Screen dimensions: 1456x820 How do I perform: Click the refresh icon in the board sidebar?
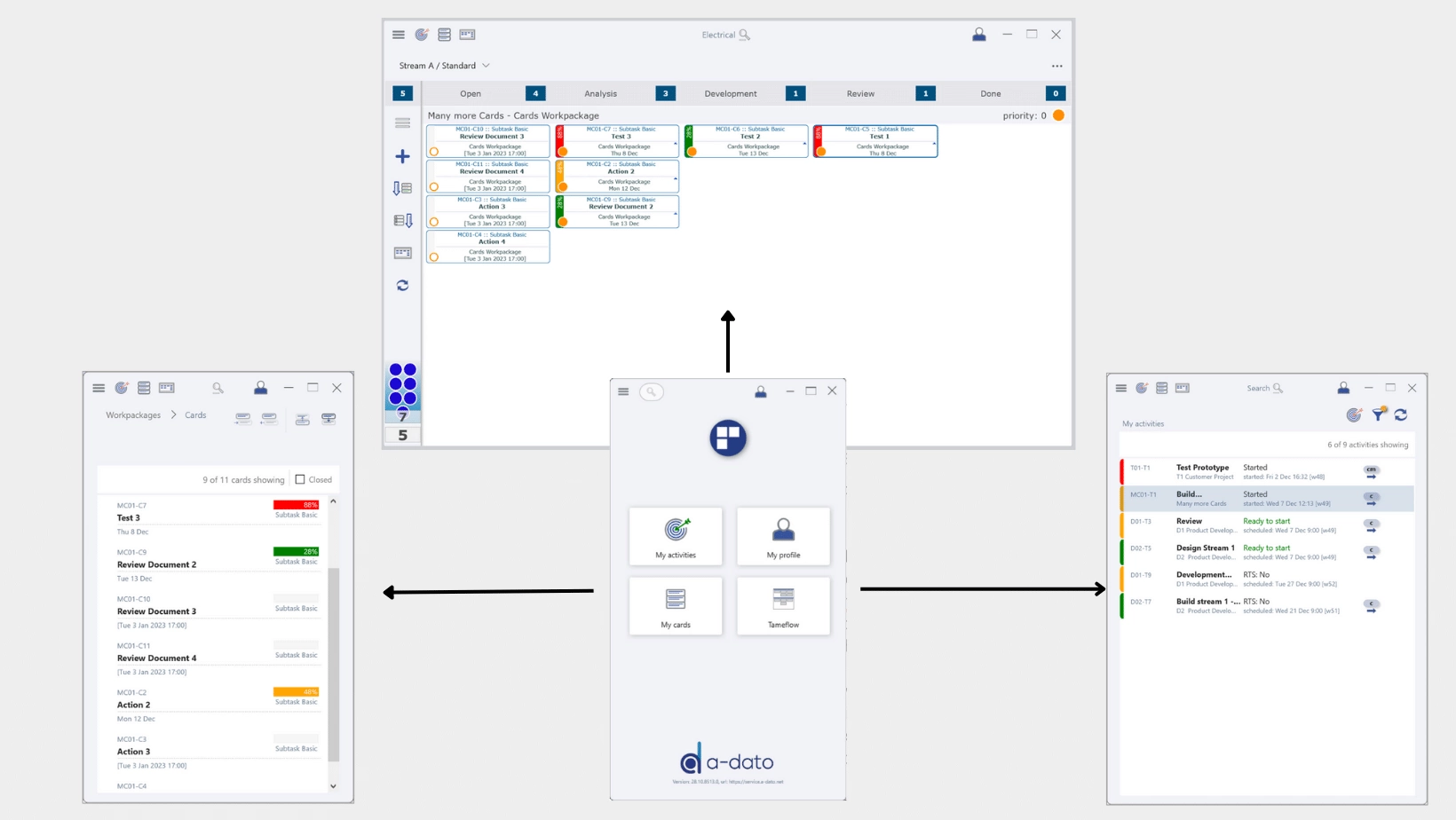coord(402,286)
